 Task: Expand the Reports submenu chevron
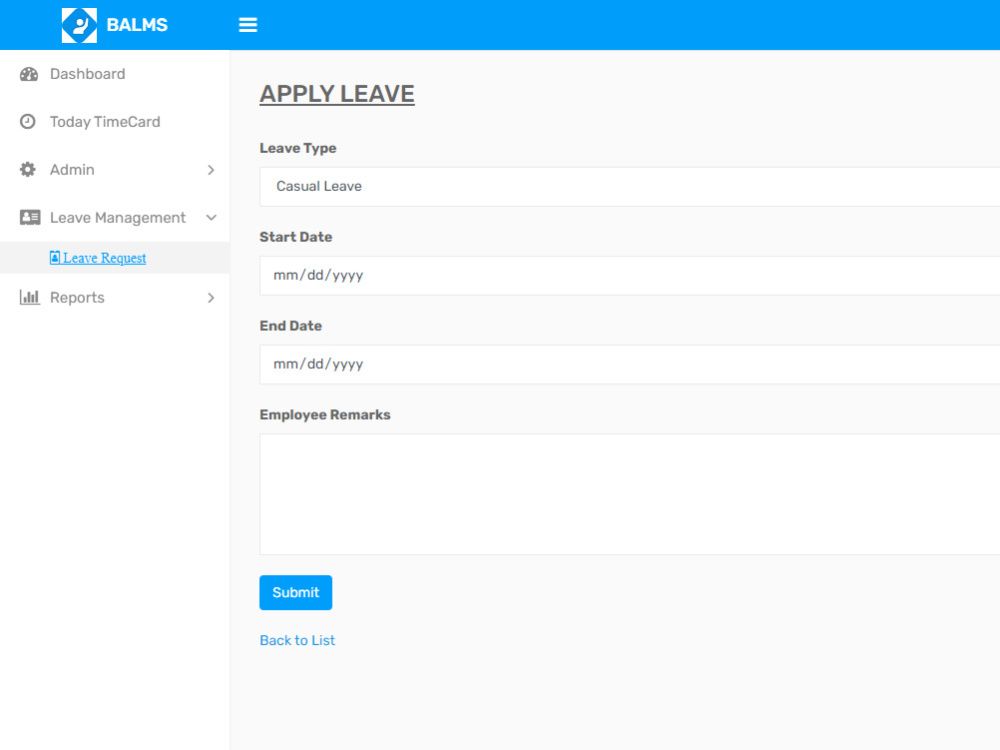211,298
